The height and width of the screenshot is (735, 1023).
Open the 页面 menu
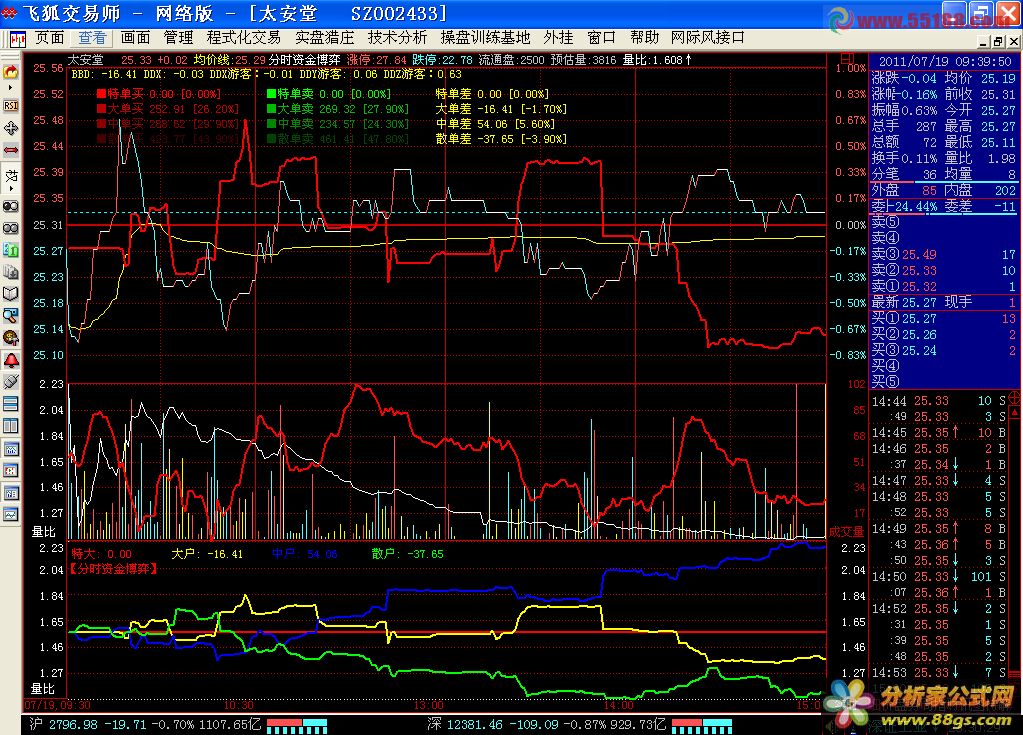(x=50, y=38)
